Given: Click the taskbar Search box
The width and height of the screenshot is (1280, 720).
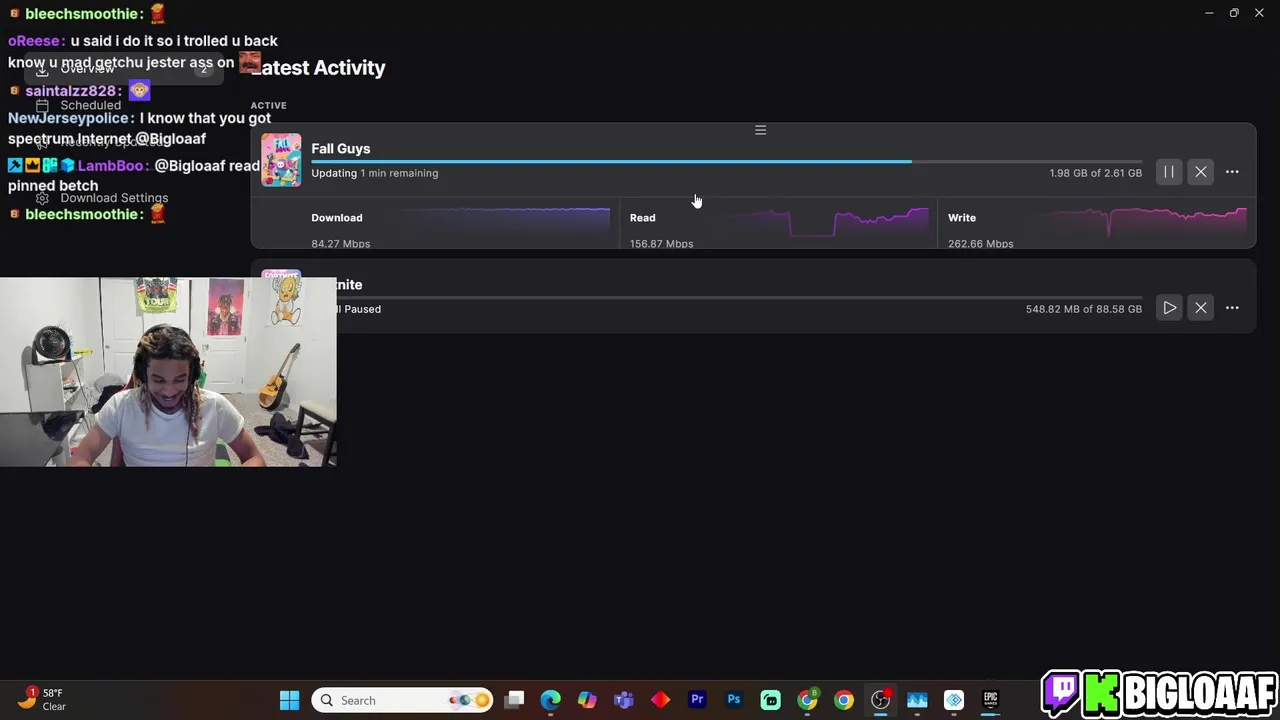Looking at the screenshot, I should [402, 700].
